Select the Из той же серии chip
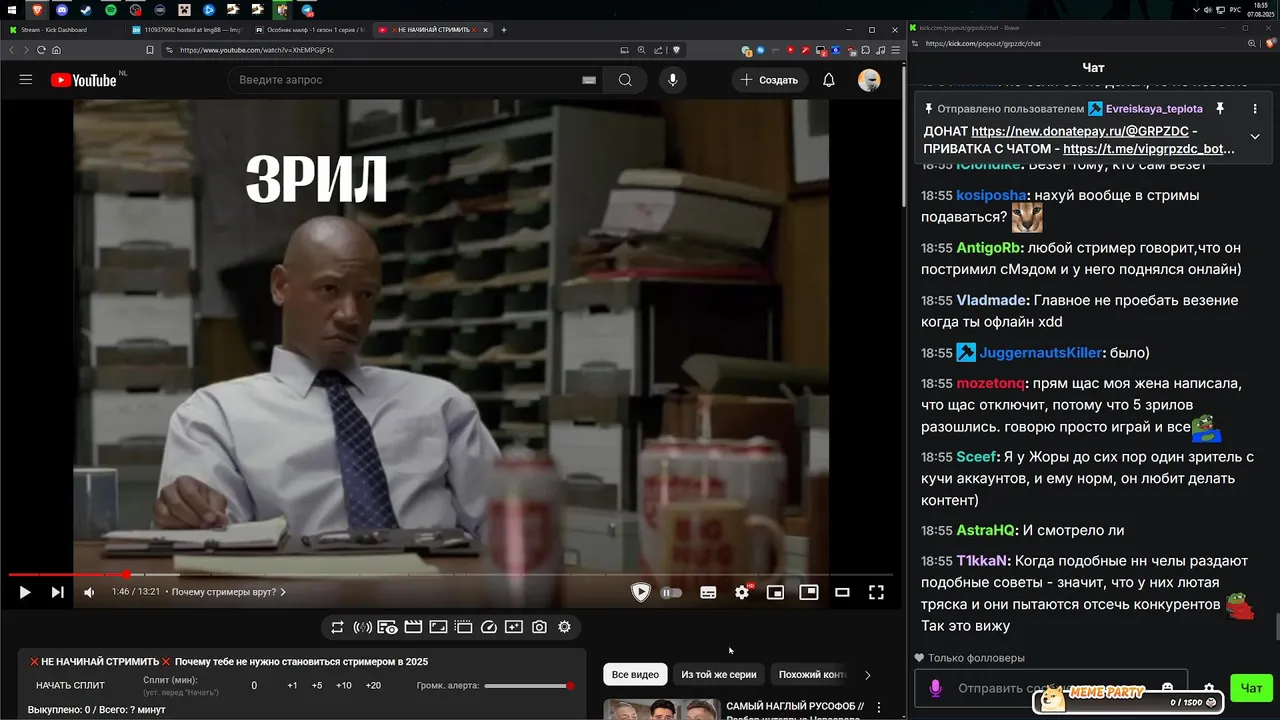 (719, 675)
